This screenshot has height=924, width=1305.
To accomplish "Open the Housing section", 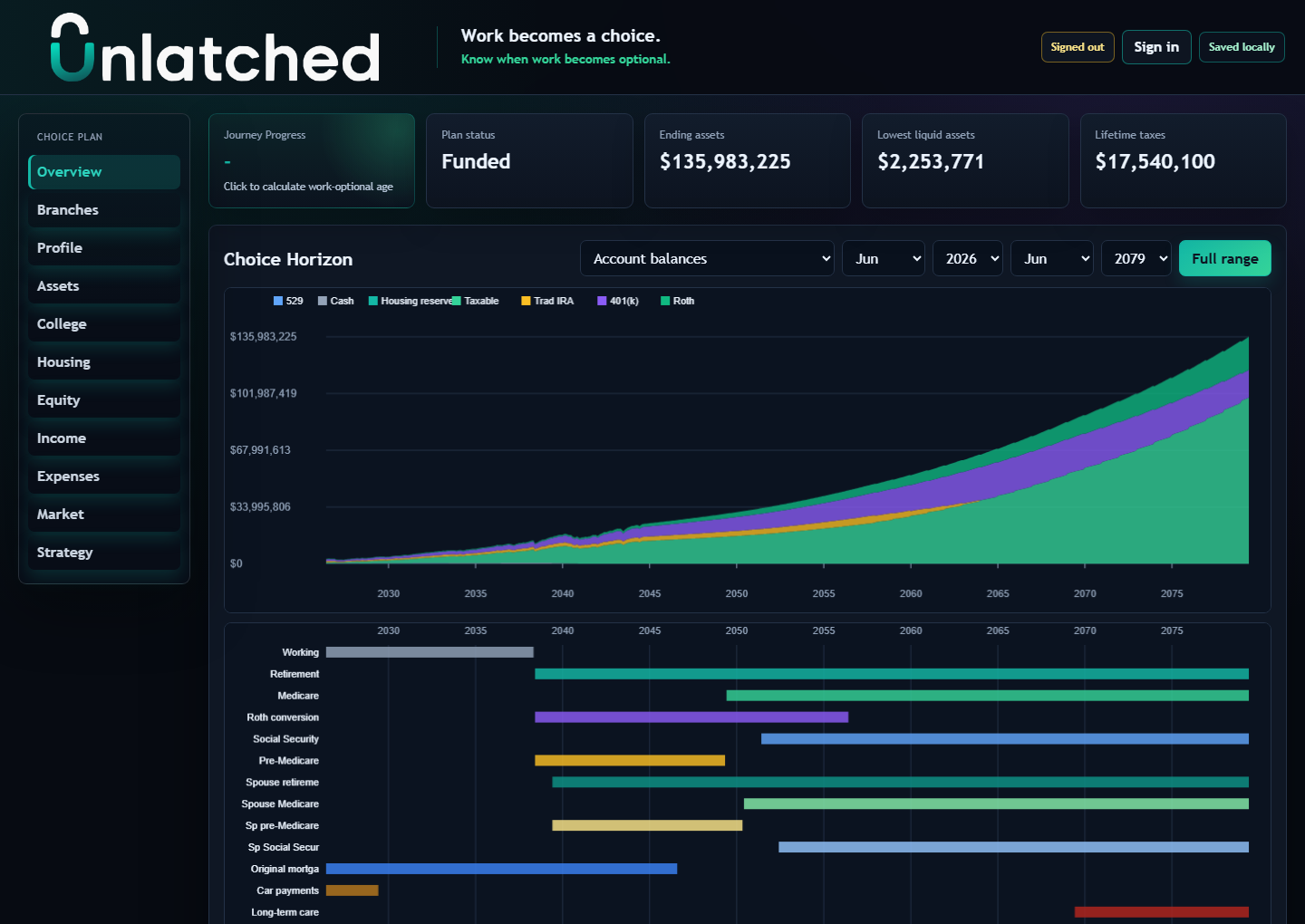I will coord(104,362).
